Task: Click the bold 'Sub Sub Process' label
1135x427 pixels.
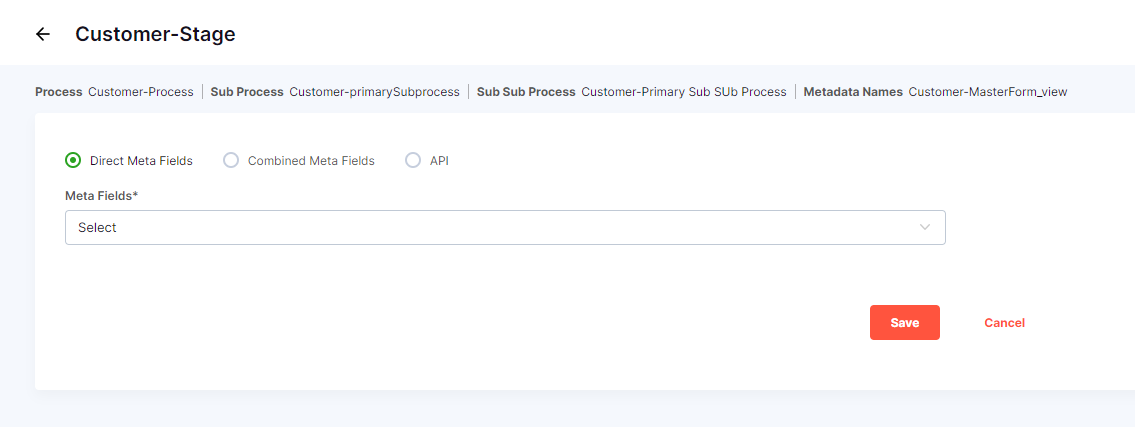Action: [526, 92]
